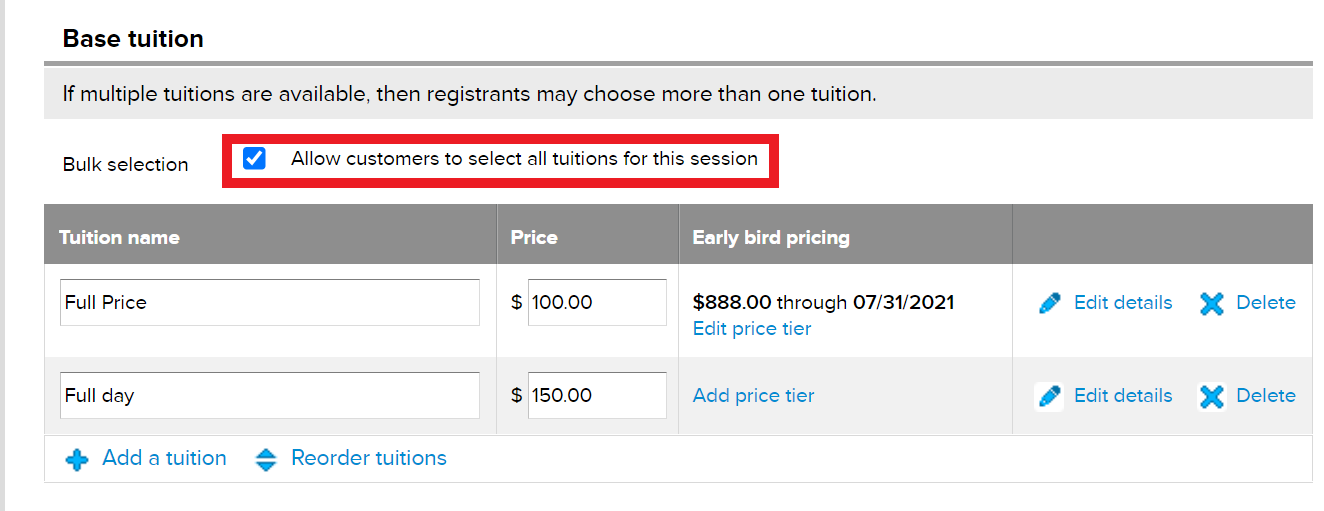The image size is (1324, 511).
Task: Click the X delete icon for Full day
Action: pos(1212,396)
